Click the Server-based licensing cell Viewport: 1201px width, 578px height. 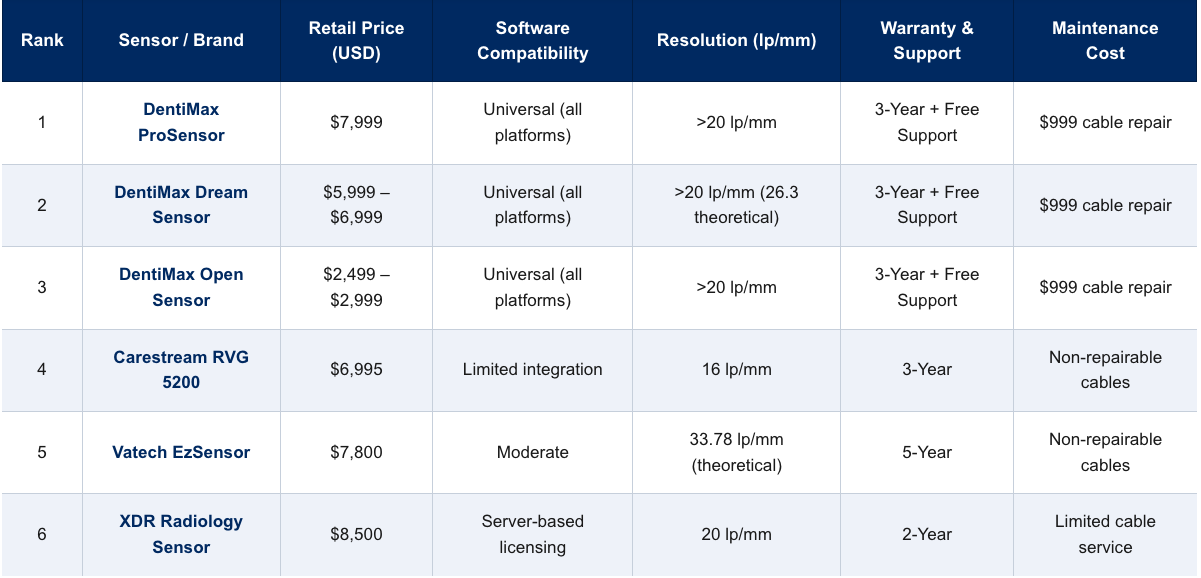coord(532,534)
